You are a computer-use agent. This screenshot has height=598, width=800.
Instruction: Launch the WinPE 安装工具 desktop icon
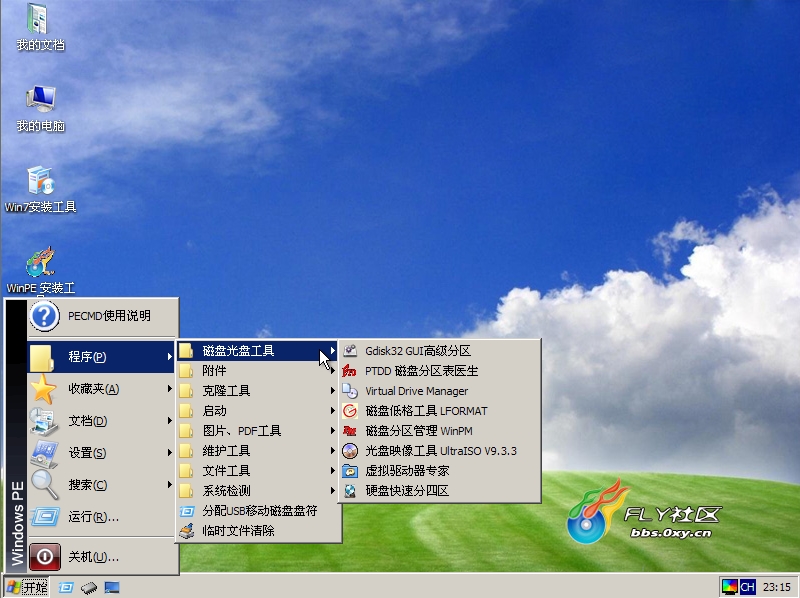pyautogui.click(x=40, y=271)
